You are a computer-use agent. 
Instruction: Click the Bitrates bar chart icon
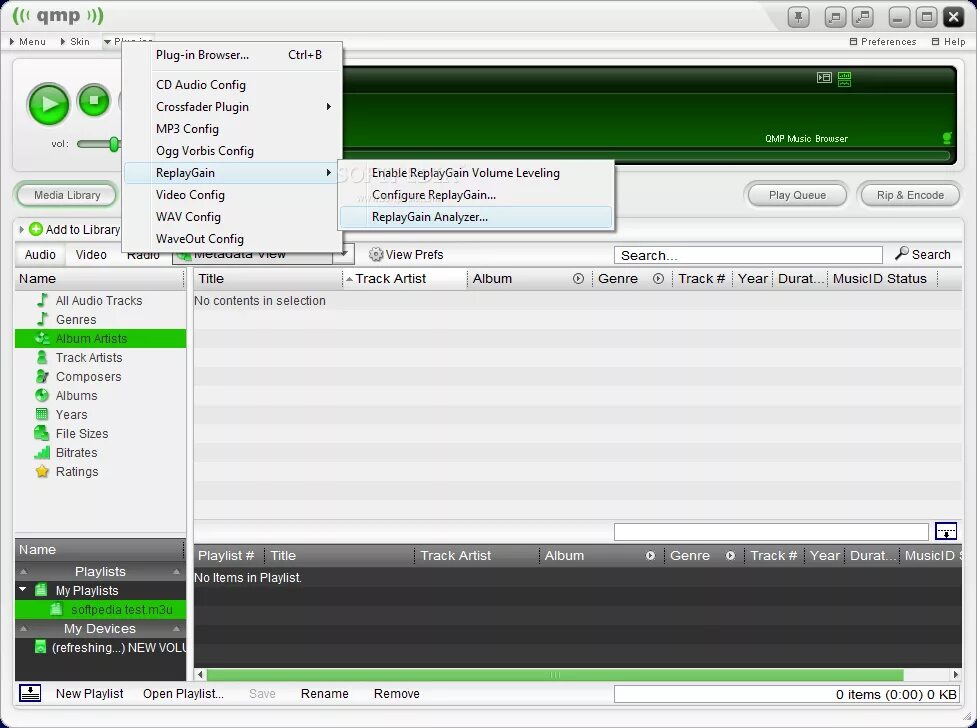(42, 453)
